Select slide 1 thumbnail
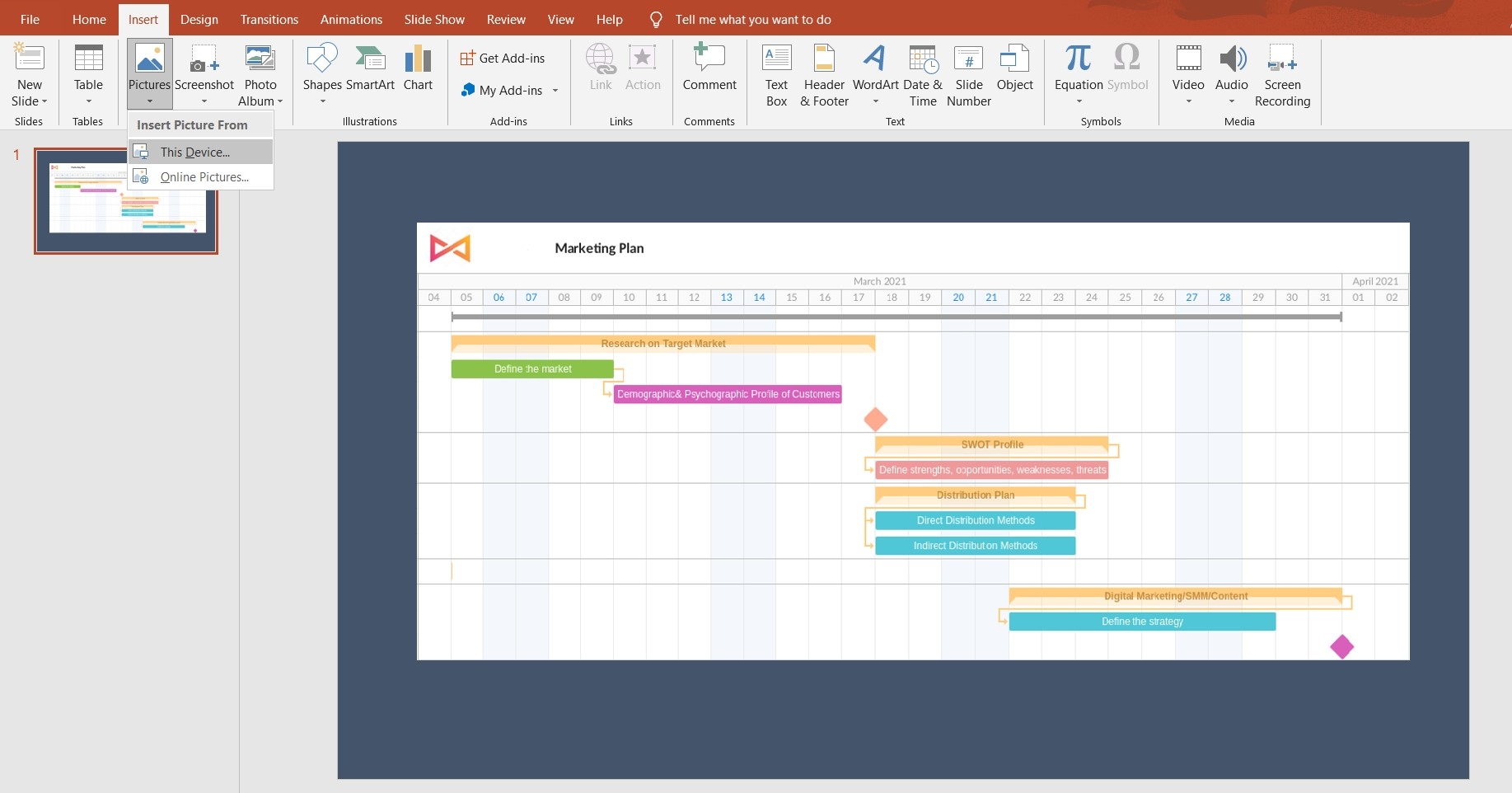 coord(126,200)
